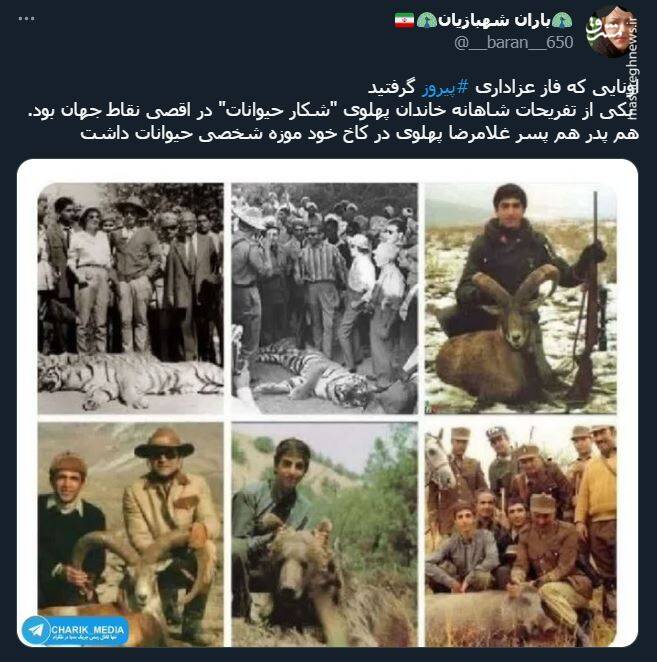Open the Telegram logo icon in watermark
The width and height of the screenshot is (657, 662).
pyautogui.click(x=37, y=631)
